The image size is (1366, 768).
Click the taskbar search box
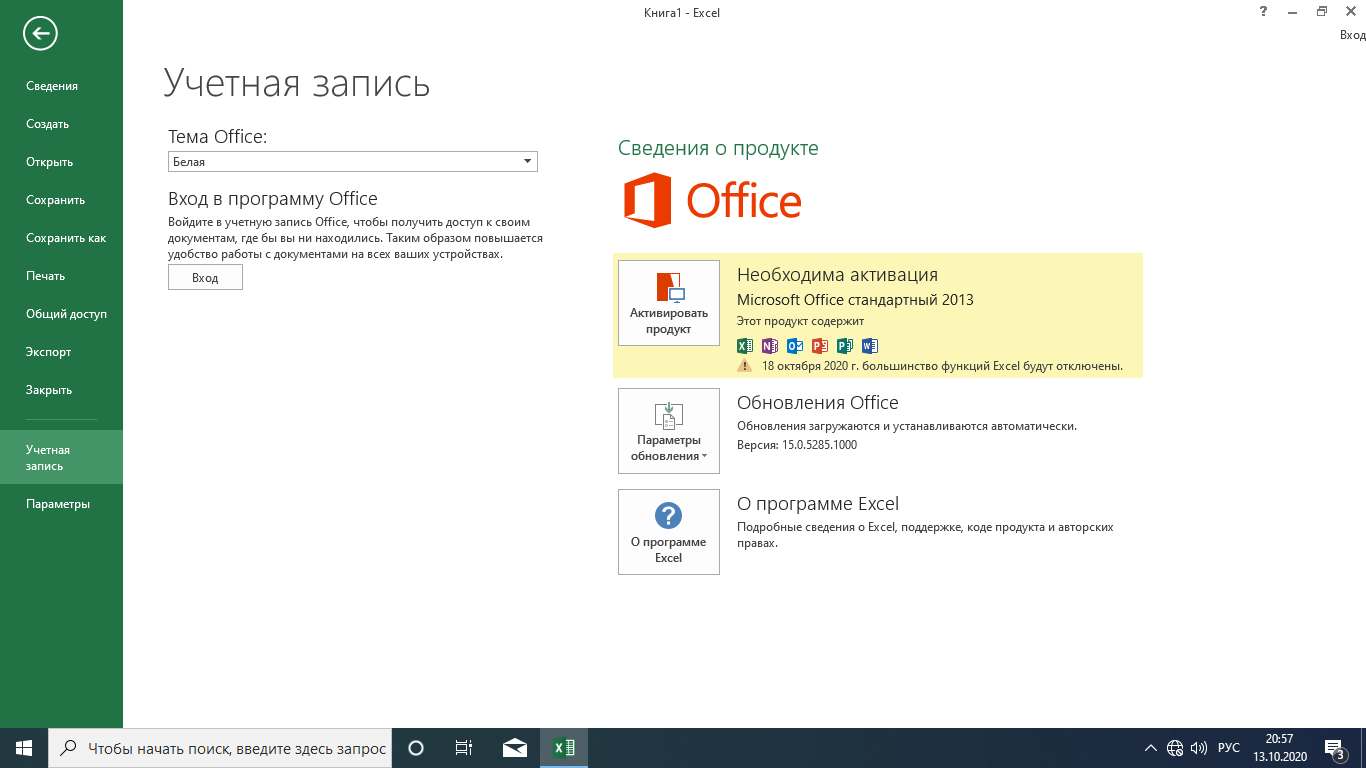(x=220, y=748)
